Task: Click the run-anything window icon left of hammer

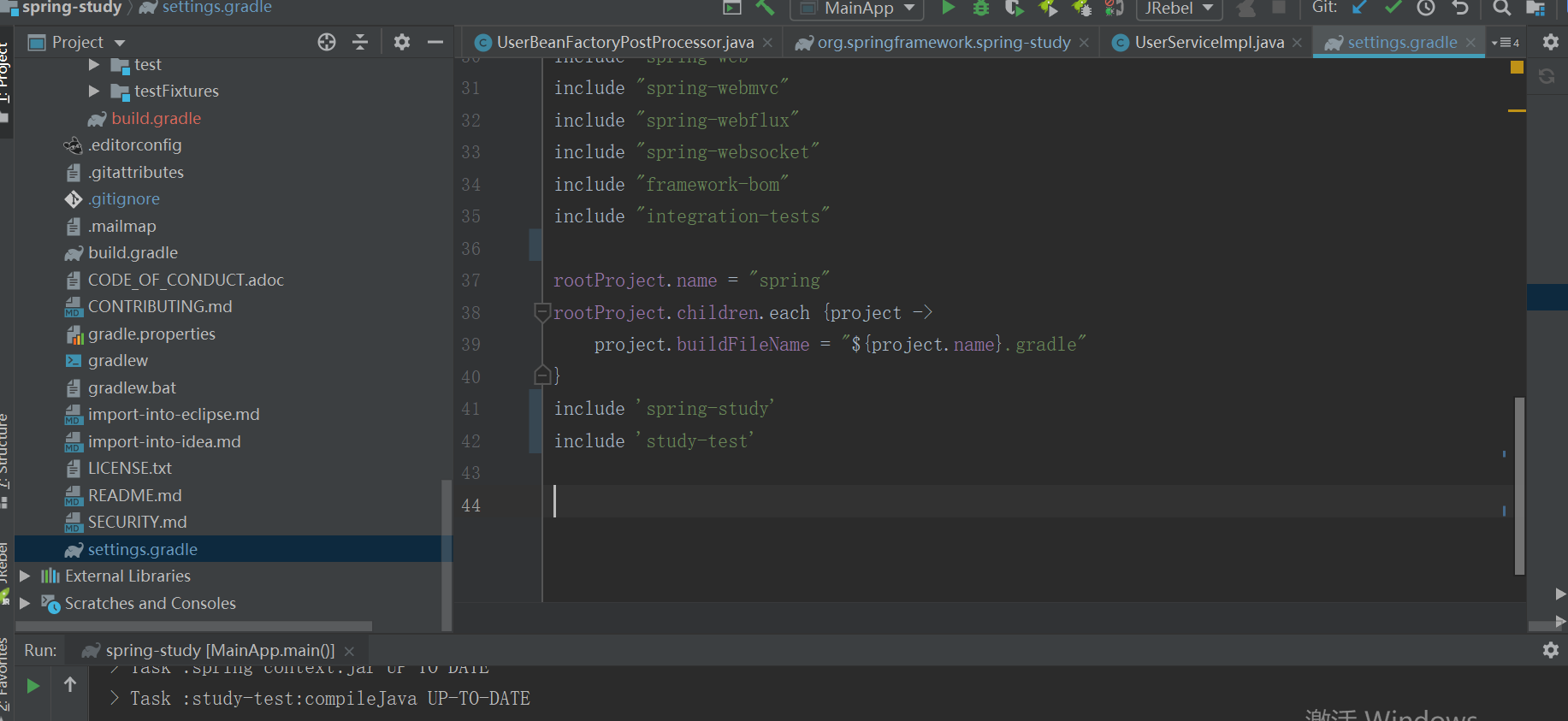Action: point(732,8)
